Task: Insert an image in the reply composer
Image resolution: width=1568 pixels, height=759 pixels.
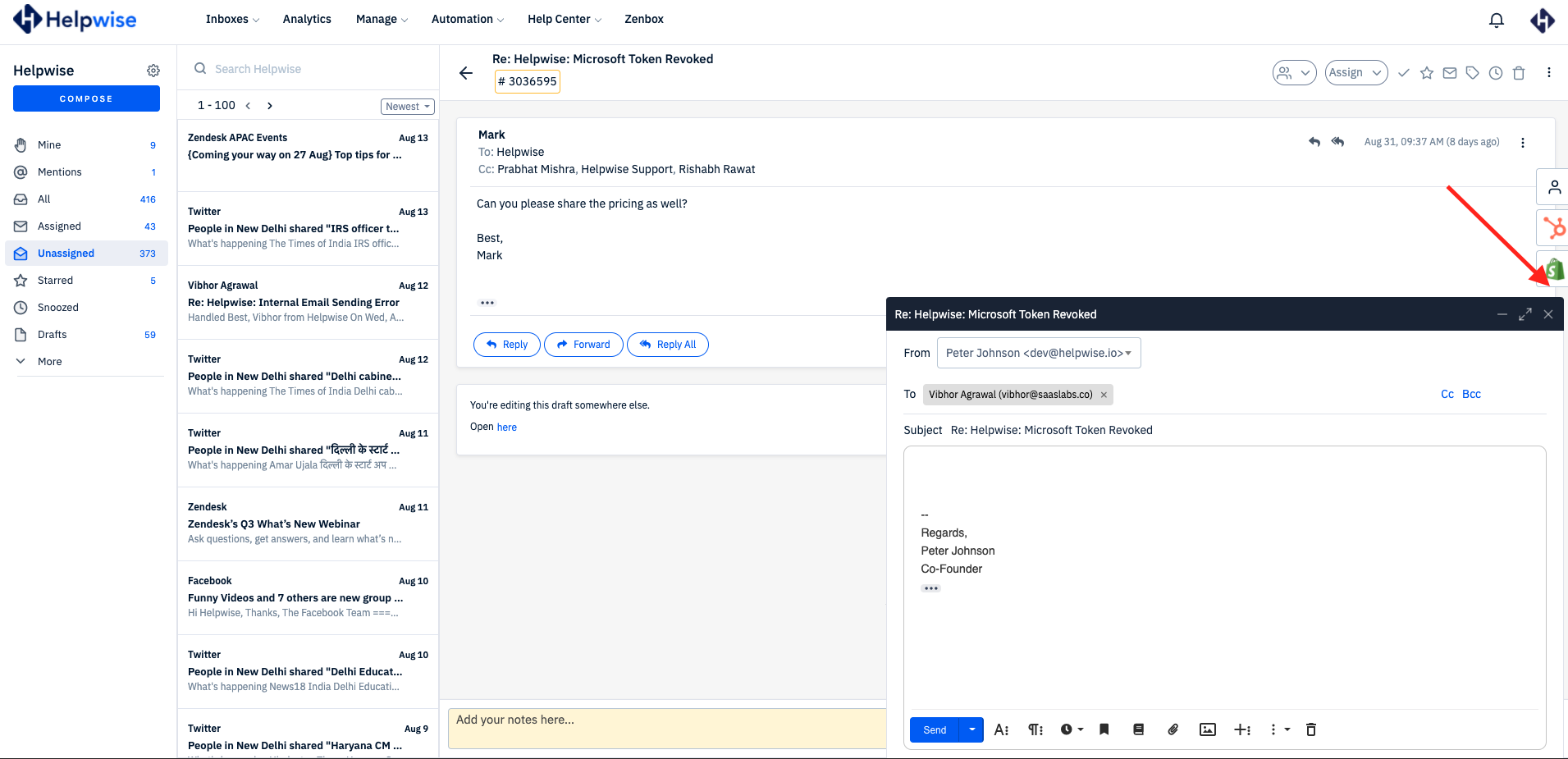Action: point(1207,729)
